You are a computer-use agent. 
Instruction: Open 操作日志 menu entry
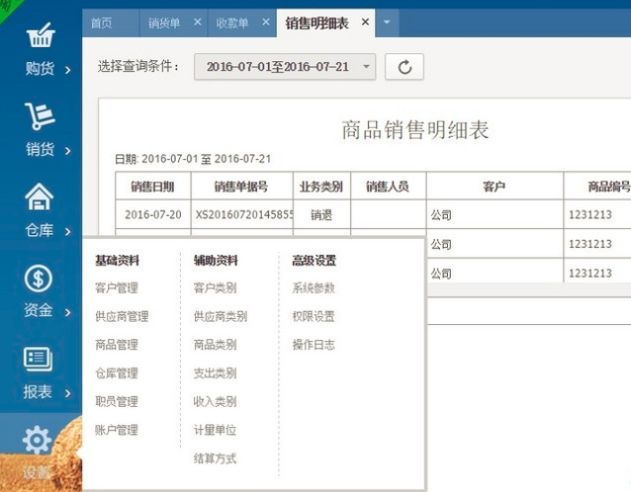click(x=313, y=344)
